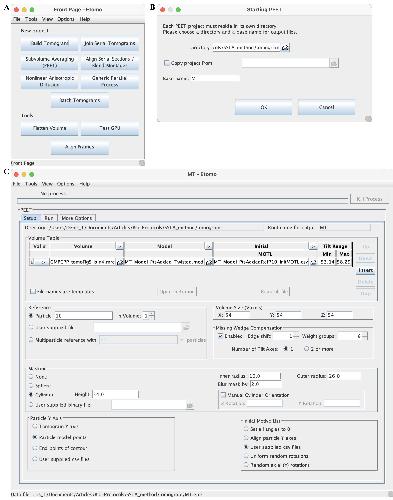Open file chooser for Reference user supplied file
Viewport: 393px width, 500px height.
(x=186, y=328)
